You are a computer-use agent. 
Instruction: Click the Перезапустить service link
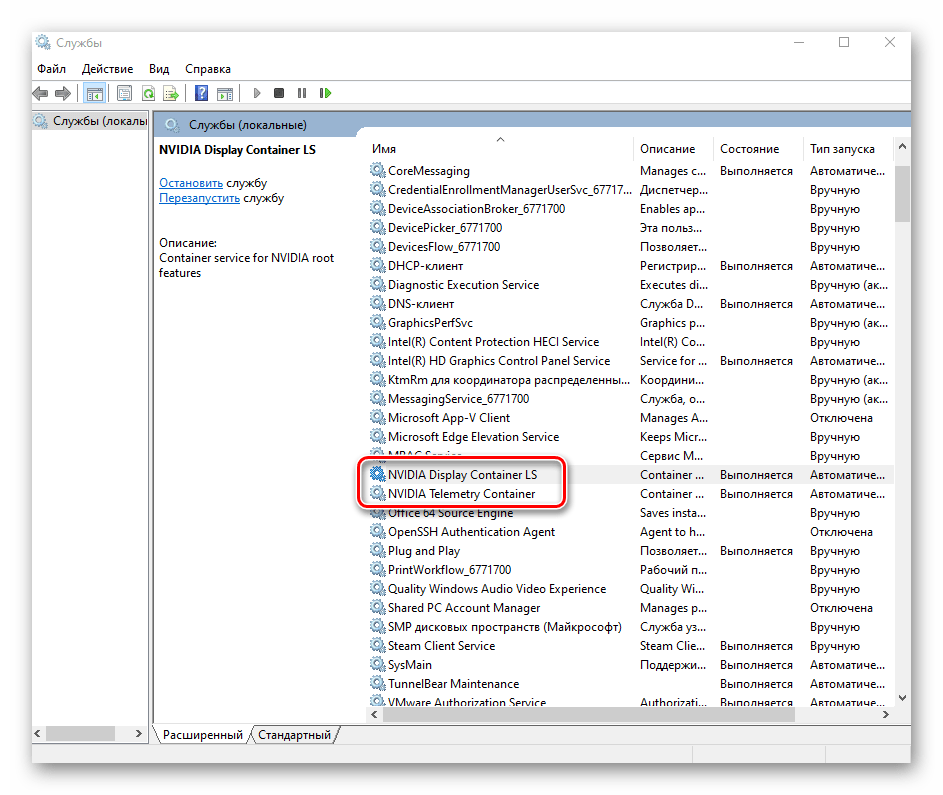click(x=199, y=198)
